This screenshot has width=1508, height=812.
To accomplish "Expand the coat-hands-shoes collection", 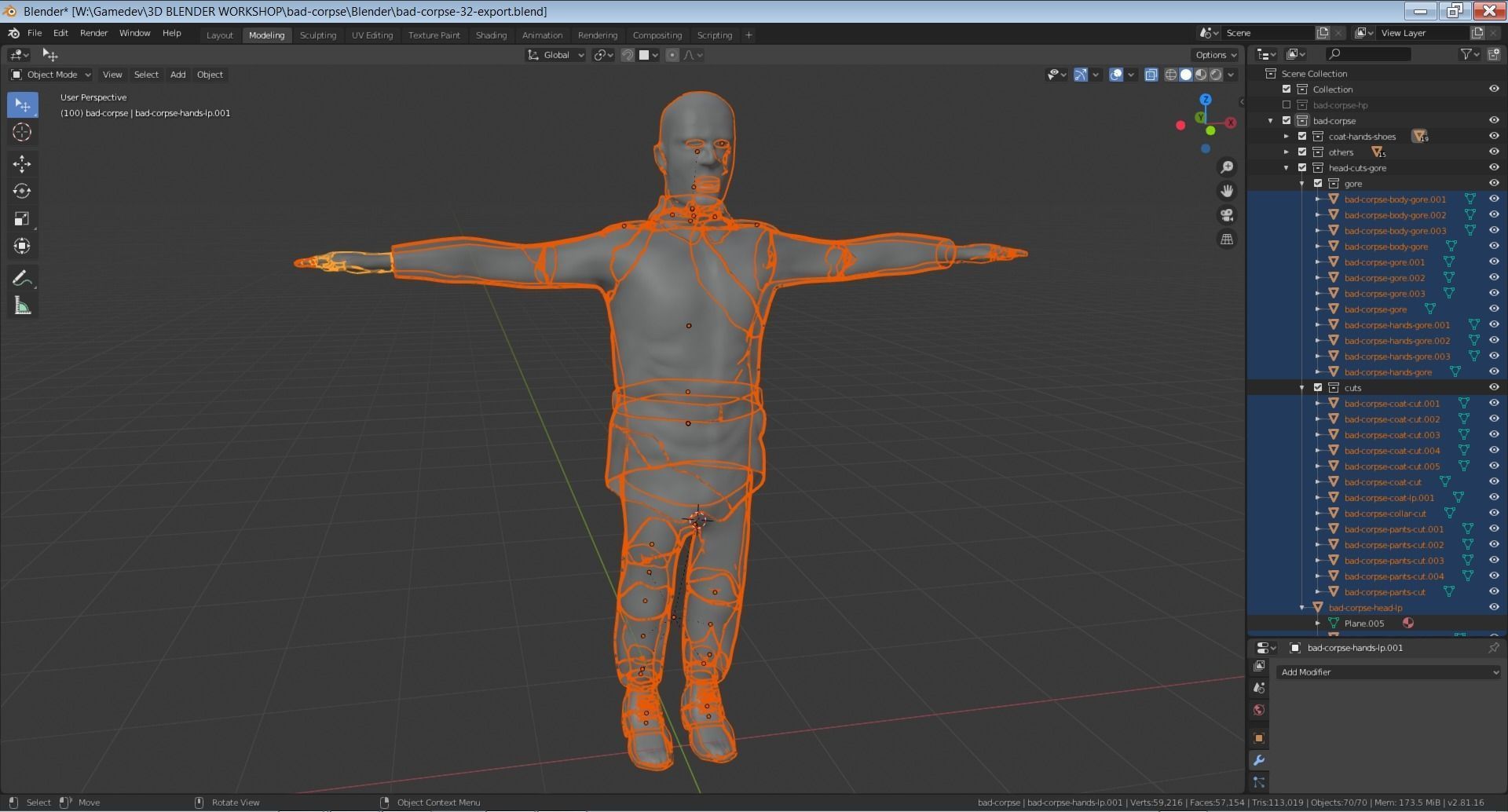I will [1287, 137].
